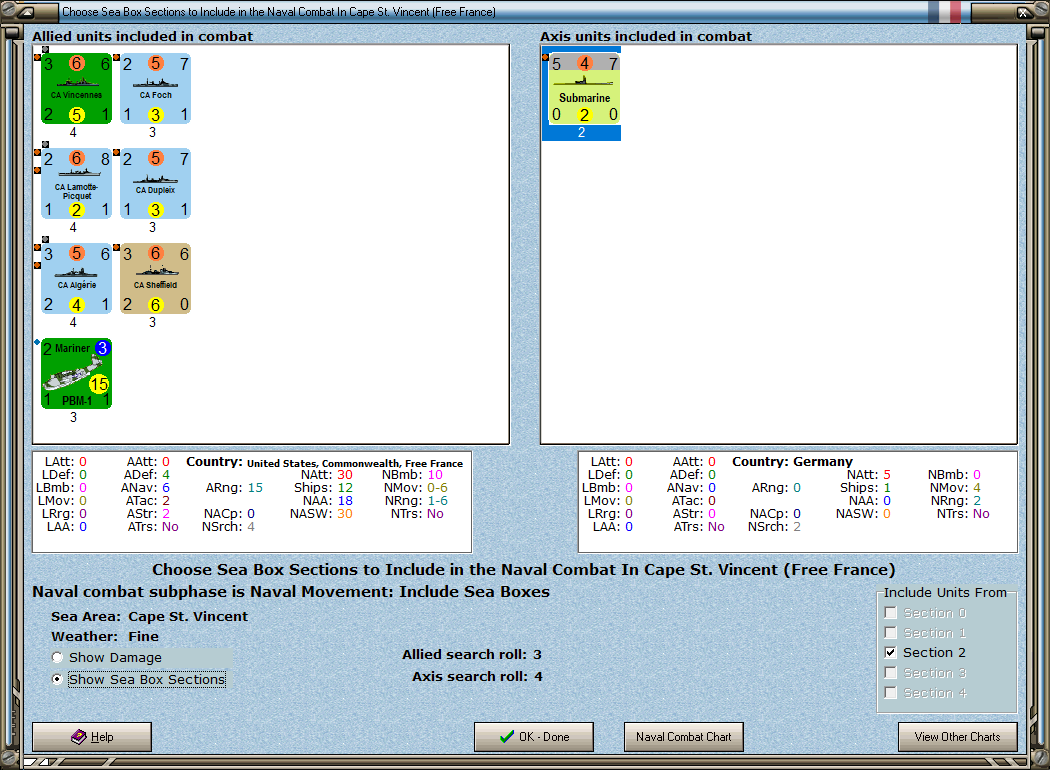Select Show Sea Box Sections radio button
Screen dimensions: 1050x770
tap(58, 679)
